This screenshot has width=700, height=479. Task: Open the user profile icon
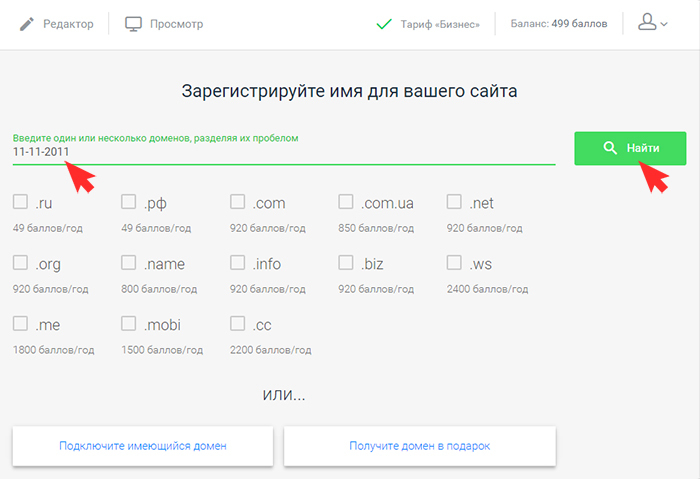tap(647, 22)
